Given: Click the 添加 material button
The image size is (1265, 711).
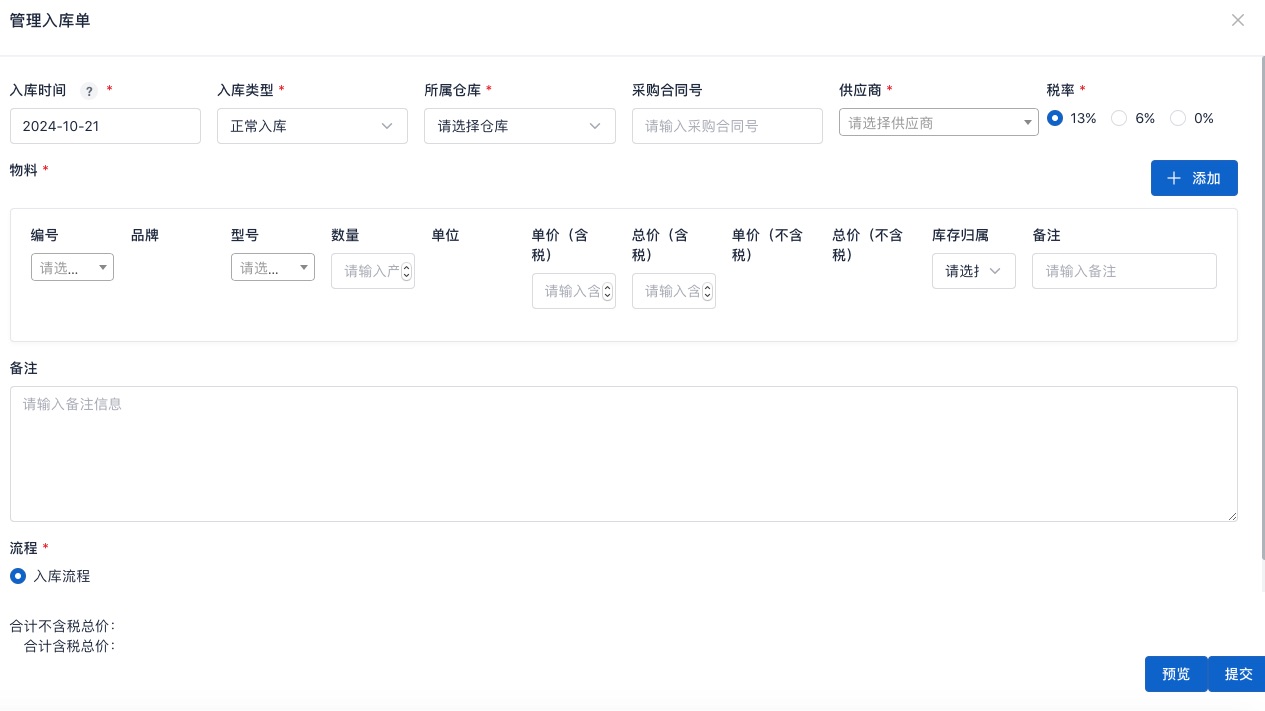Looking at the screenshot, I should pos(1194,178).
